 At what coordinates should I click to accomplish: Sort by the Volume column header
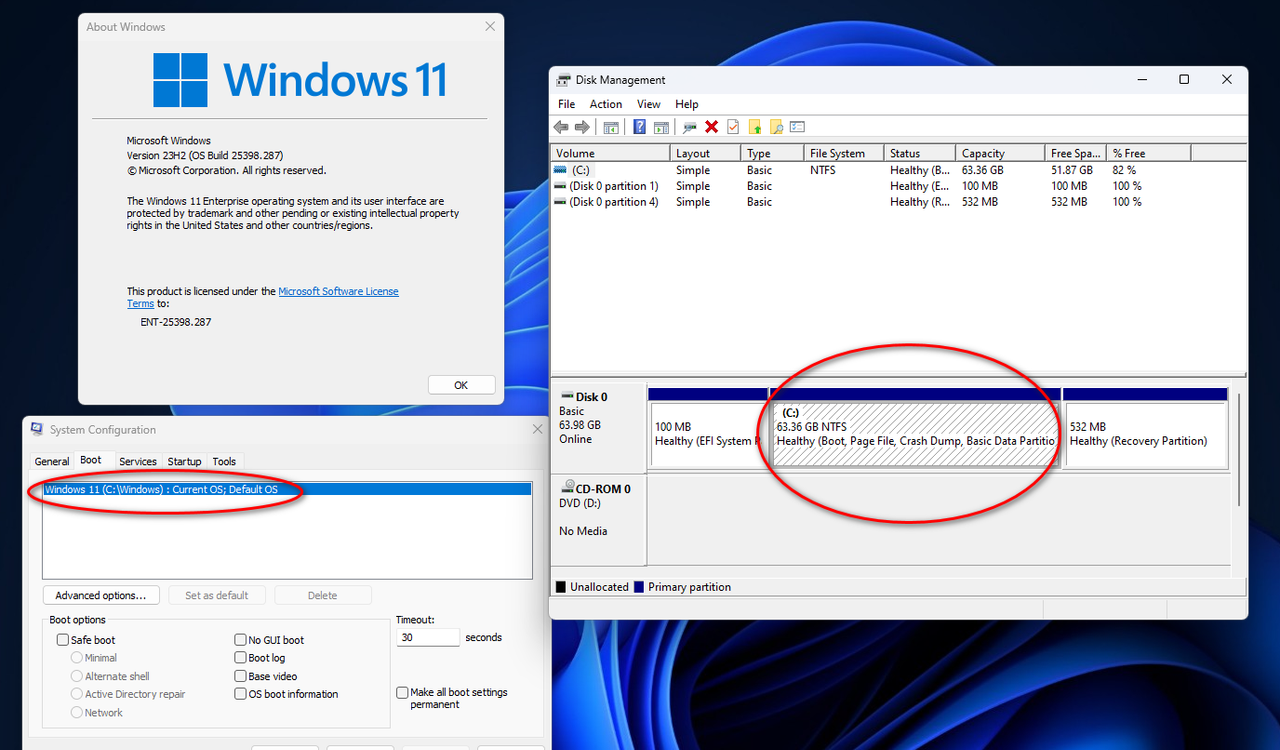click(610, 153)
